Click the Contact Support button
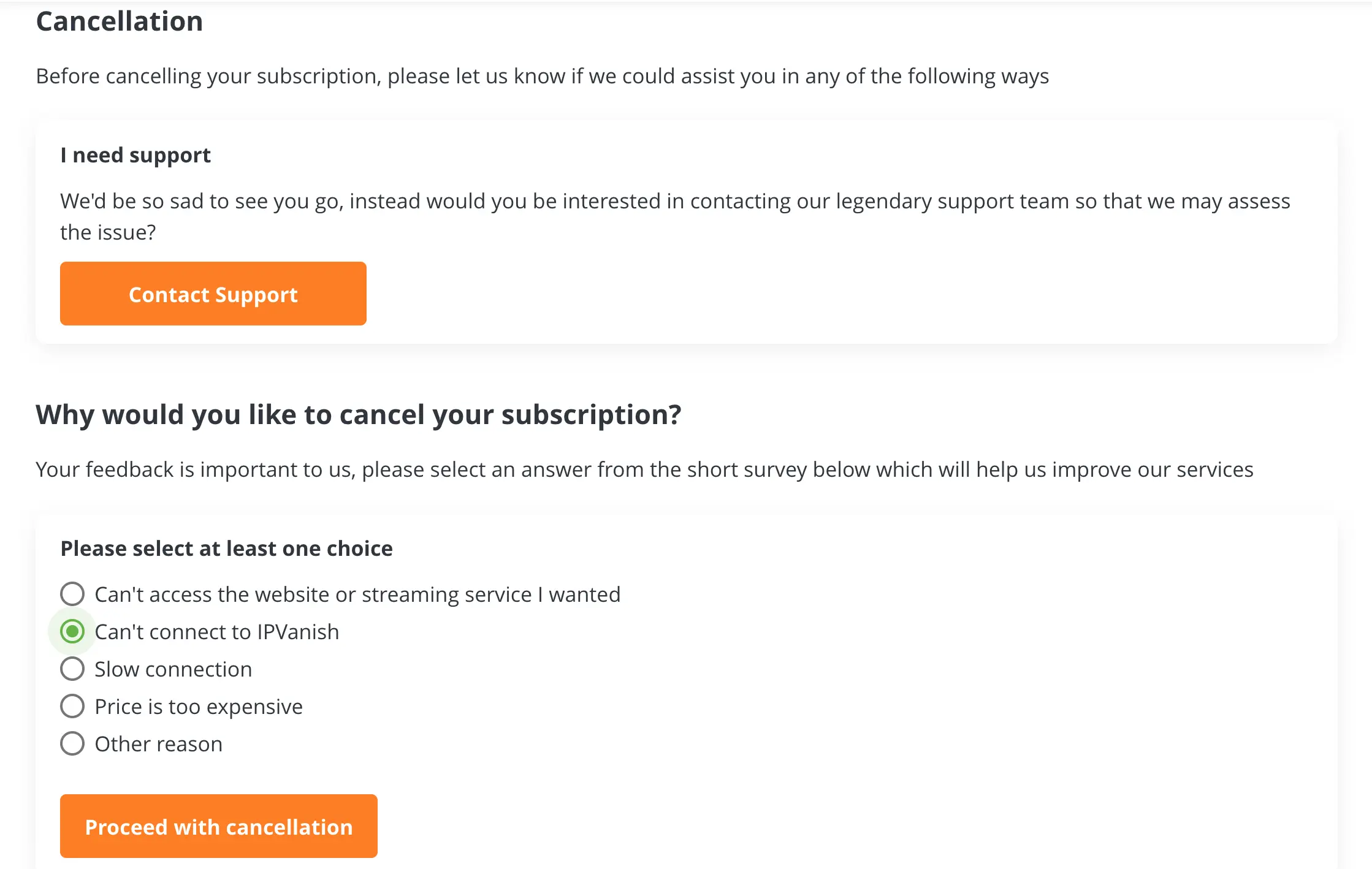 click(213, 294)
